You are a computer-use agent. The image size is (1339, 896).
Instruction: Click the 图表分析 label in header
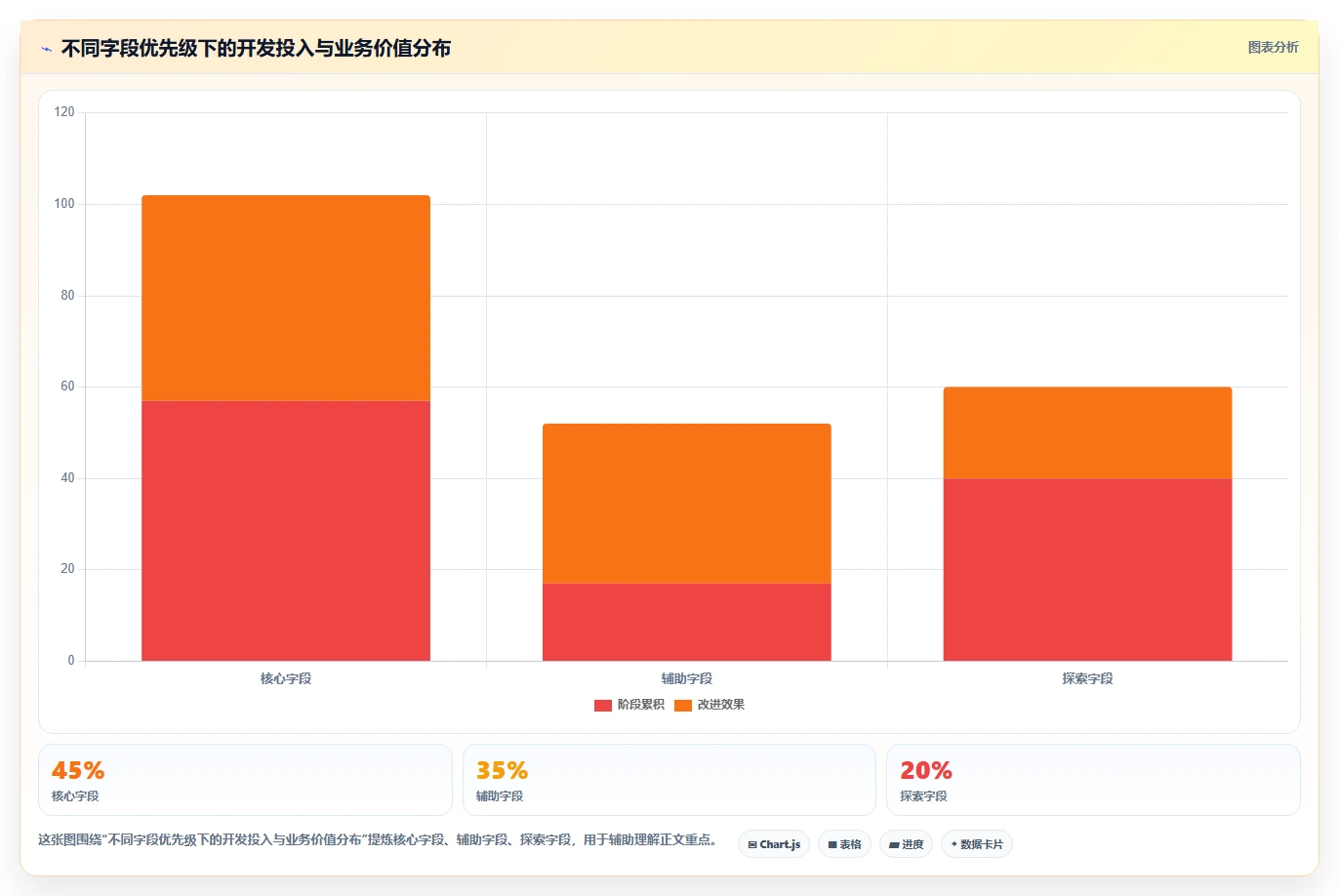pyautogui.click(x=1273, y=47)
